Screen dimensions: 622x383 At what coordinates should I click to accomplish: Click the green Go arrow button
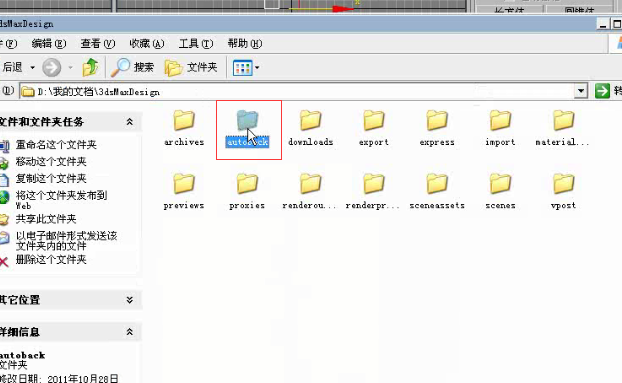[602, 91]
